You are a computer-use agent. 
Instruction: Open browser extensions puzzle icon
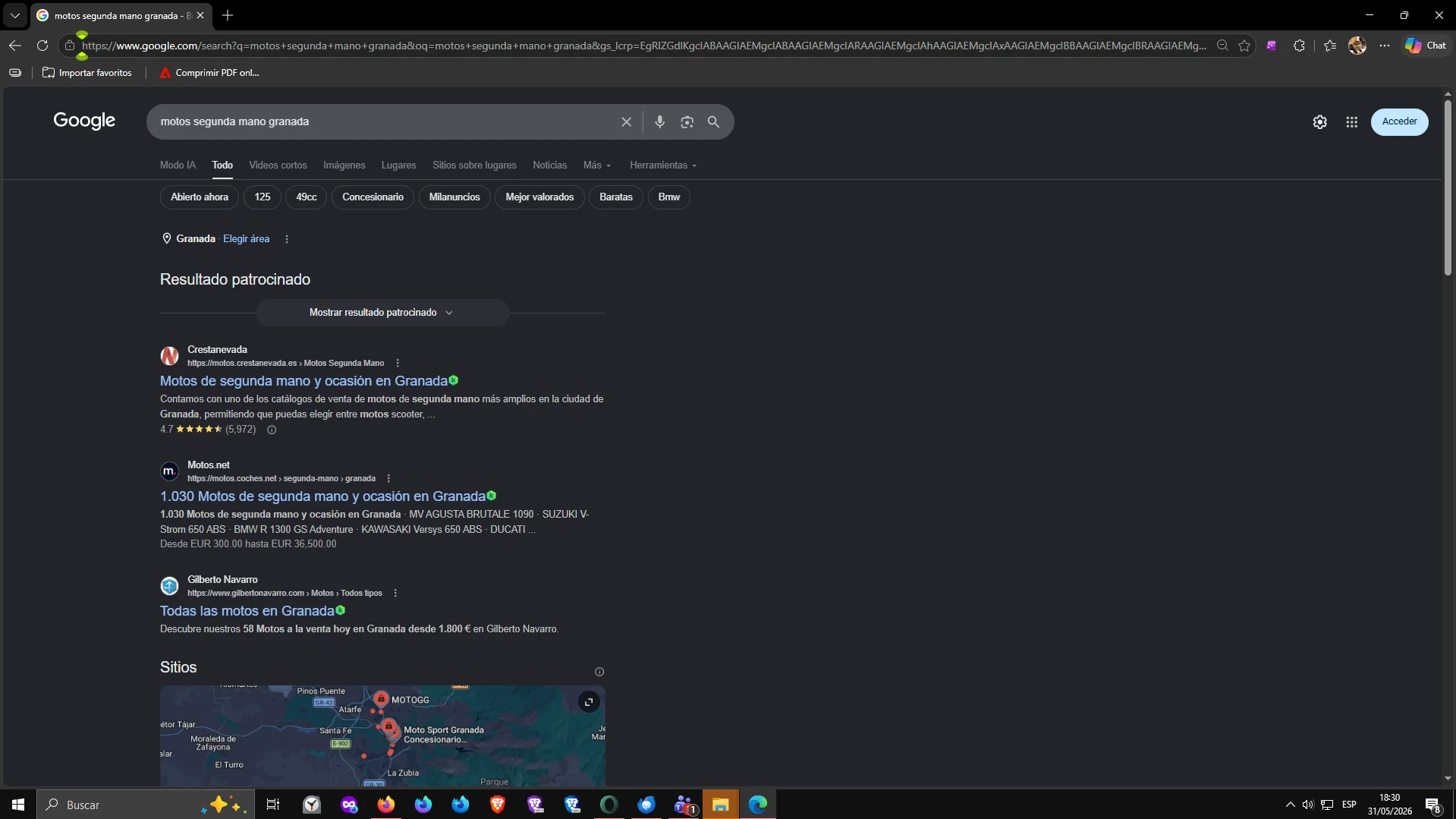1299,46
